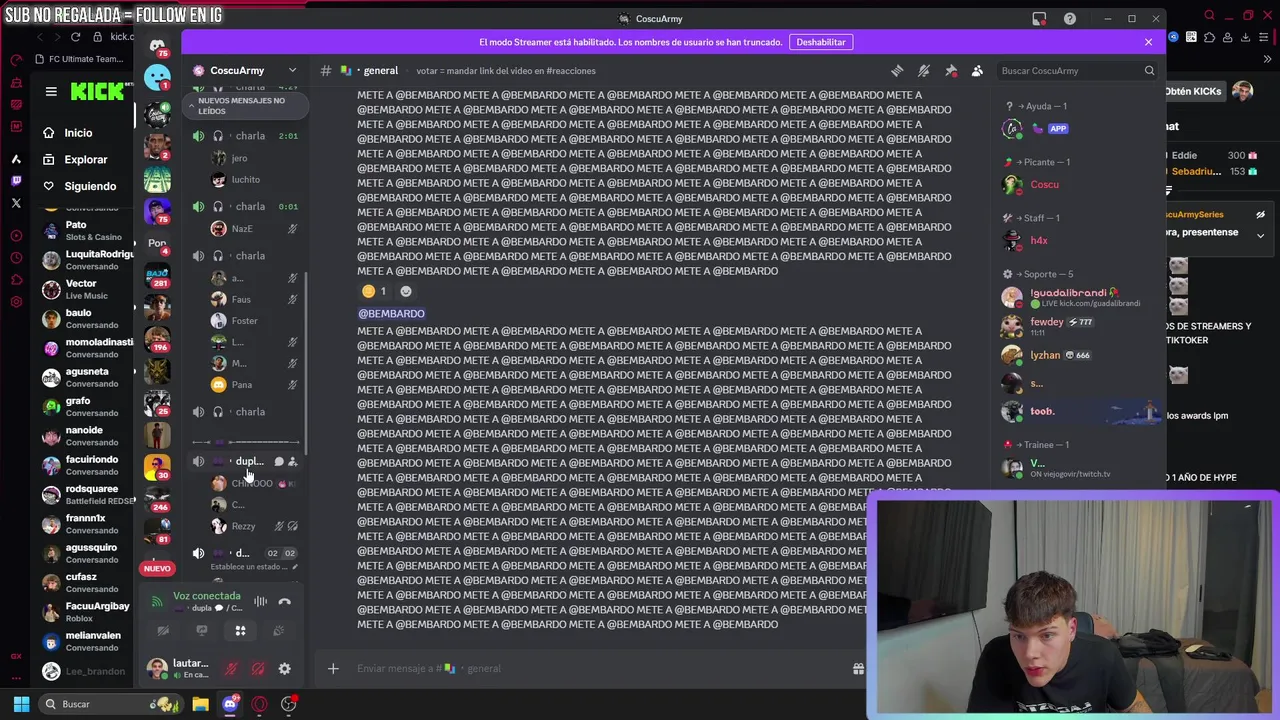Dismiss the purple Streamer mode banner
This screenshot has height=720, width=1280.
click(x=1148, y=42)
